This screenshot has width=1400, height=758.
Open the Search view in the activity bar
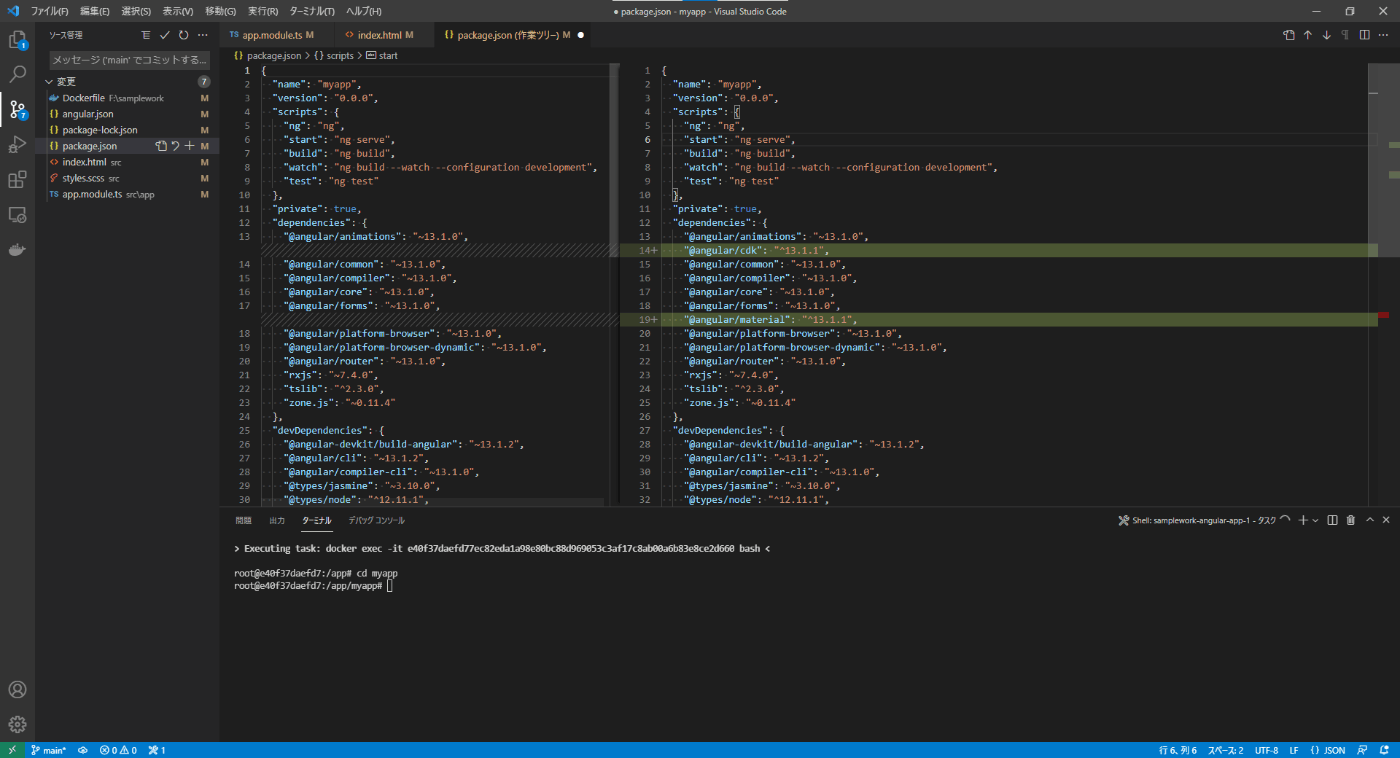[17, 74]
